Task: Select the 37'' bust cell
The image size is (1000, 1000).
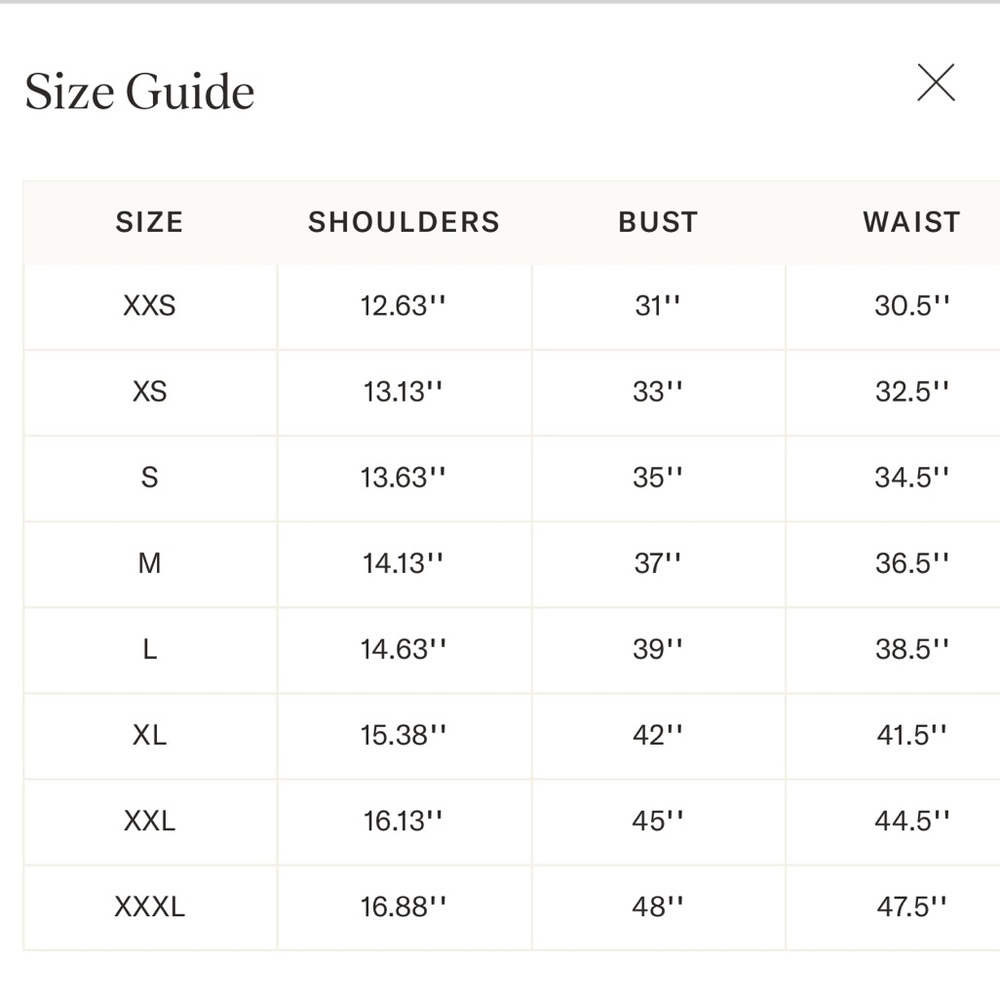Action: (x=658, y=563)
